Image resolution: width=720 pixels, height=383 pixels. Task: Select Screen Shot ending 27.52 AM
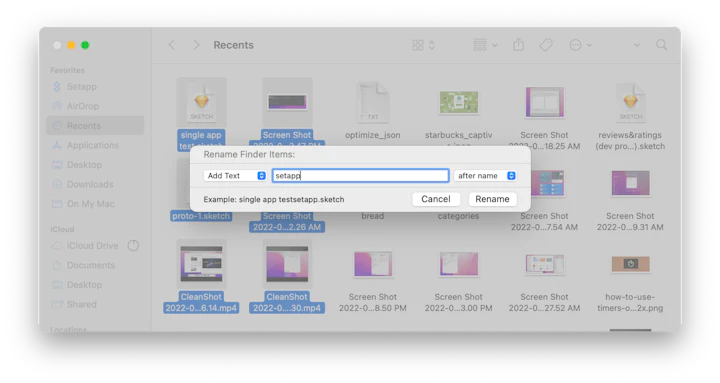pyautogui.click(x=544, y=264)
